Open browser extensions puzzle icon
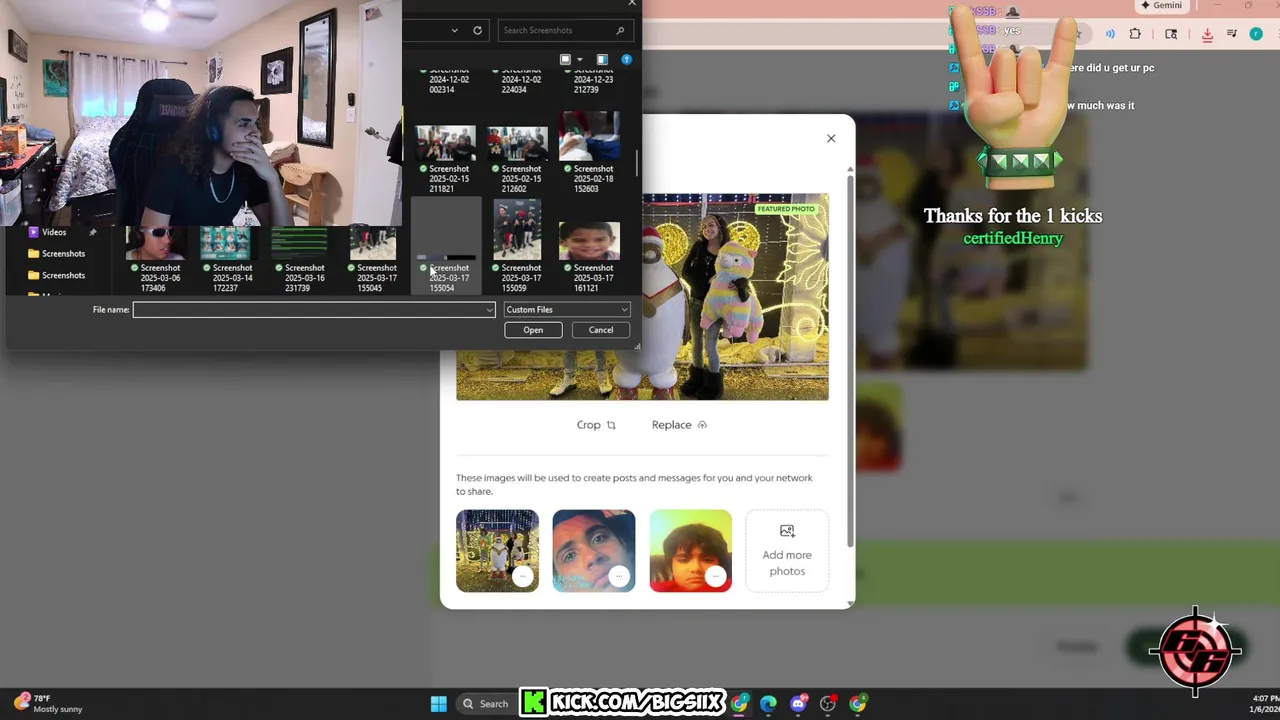 [1135, 34]
